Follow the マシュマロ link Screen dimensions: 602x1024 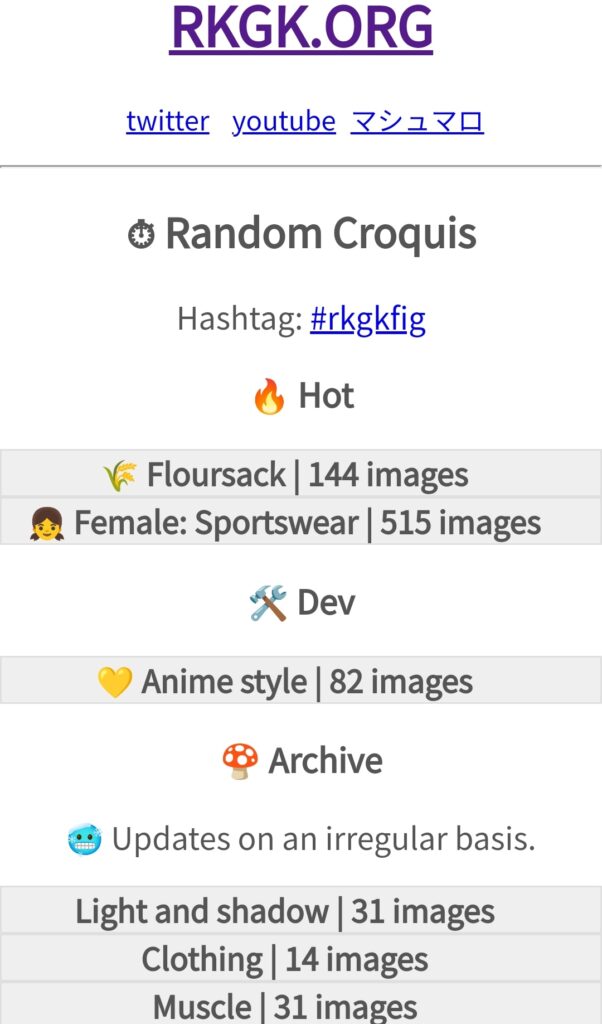[417, 121]
